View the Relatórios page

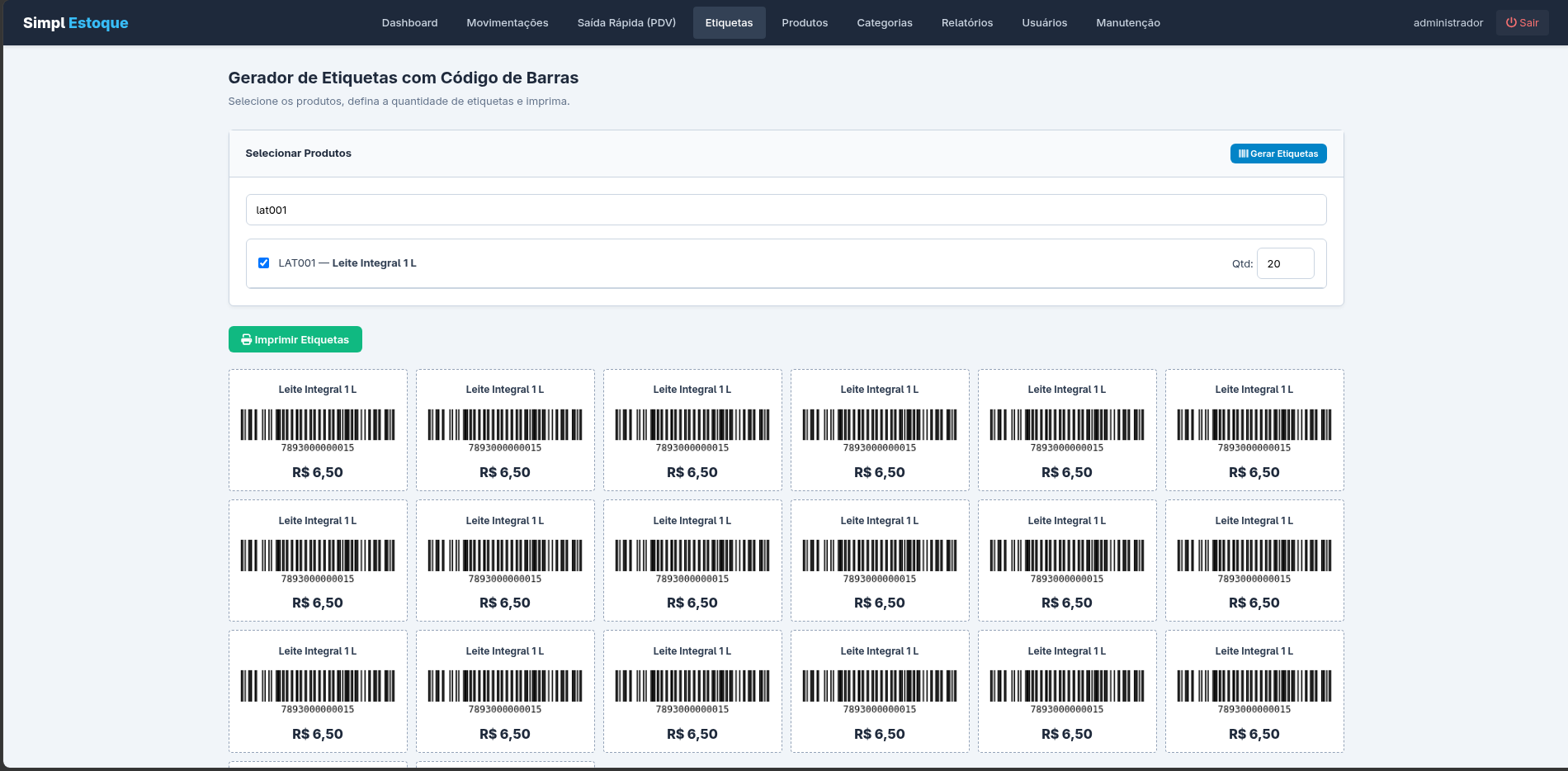coord(967,23)
